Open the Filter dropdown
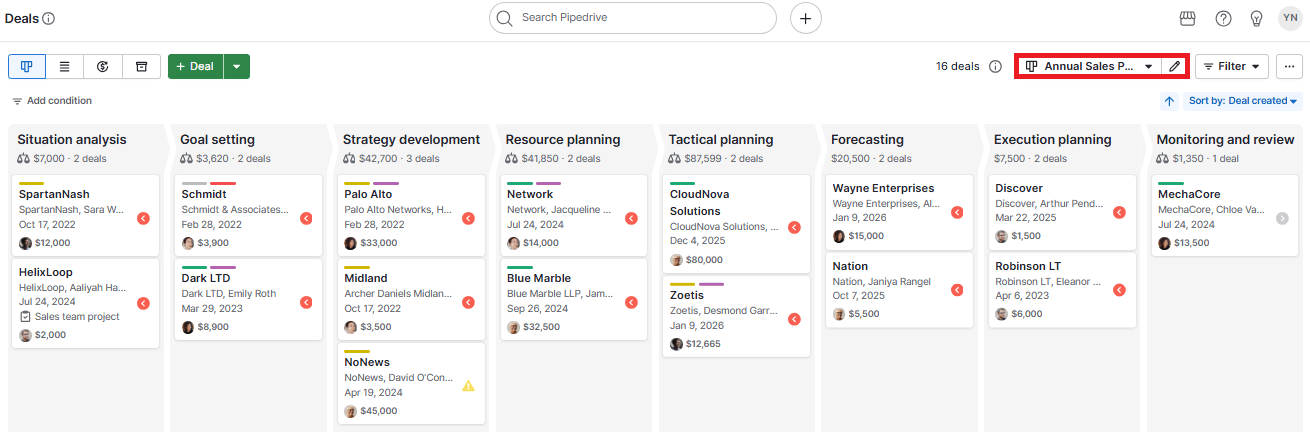Viewport: 1310px width, 432px height. [x=1232, y=66]
